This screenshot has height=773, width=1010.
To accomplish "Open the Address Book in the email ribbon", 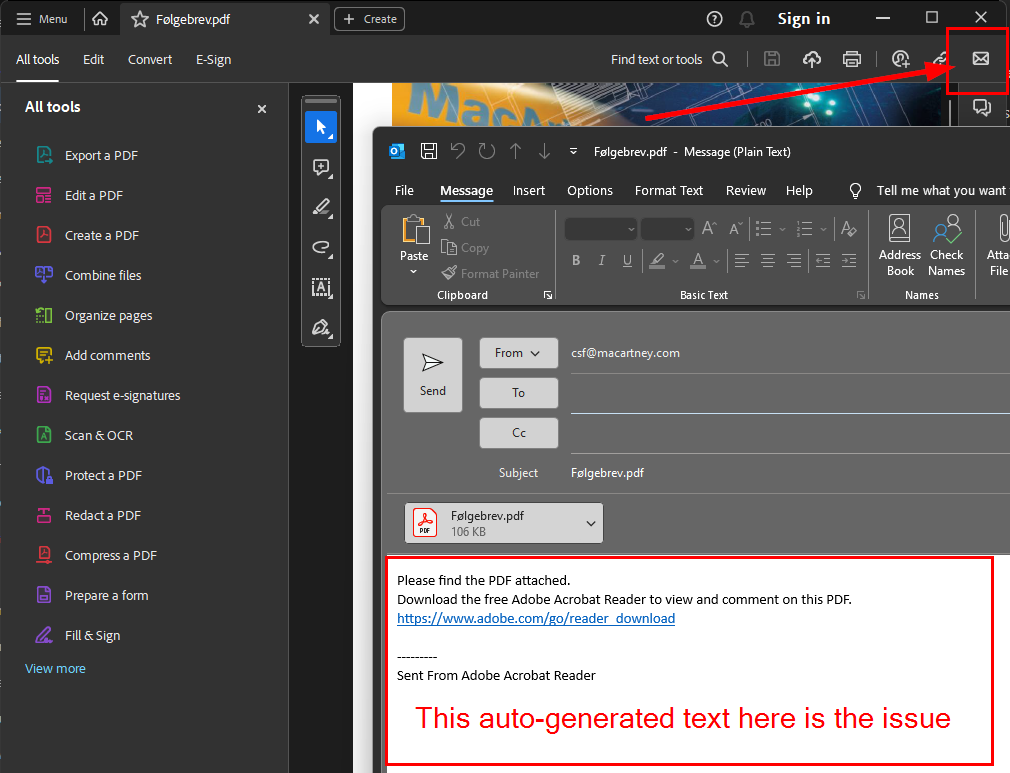I will [x=898, y=244].
